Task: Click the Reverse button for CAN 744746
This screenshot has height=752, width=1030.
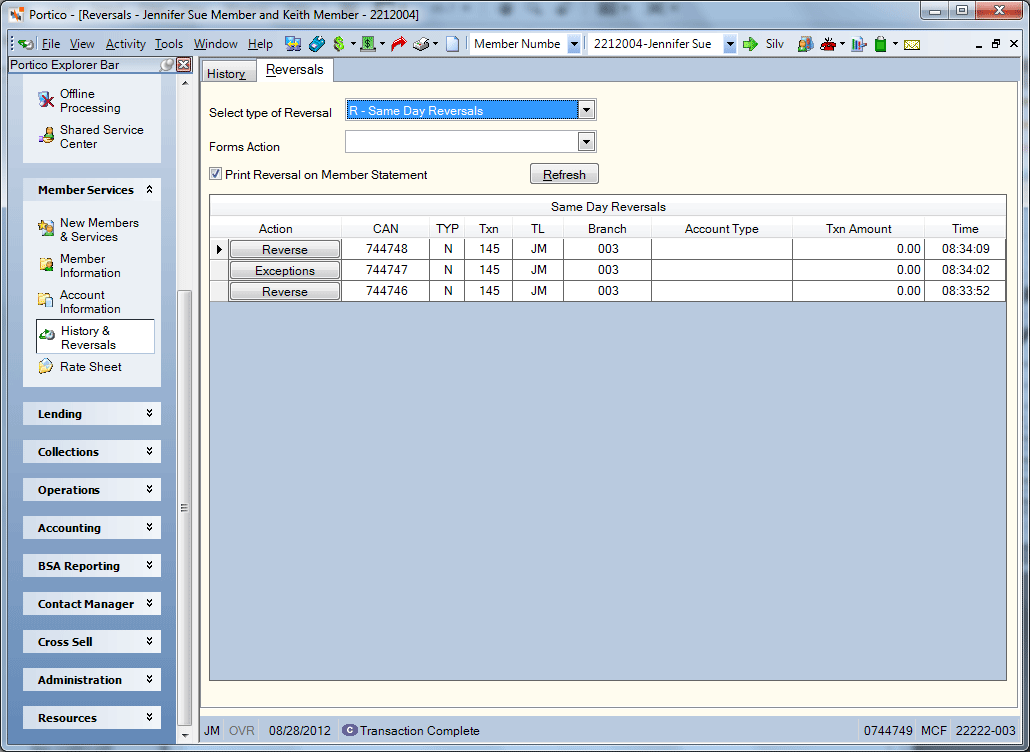Action: click(284, 292)
